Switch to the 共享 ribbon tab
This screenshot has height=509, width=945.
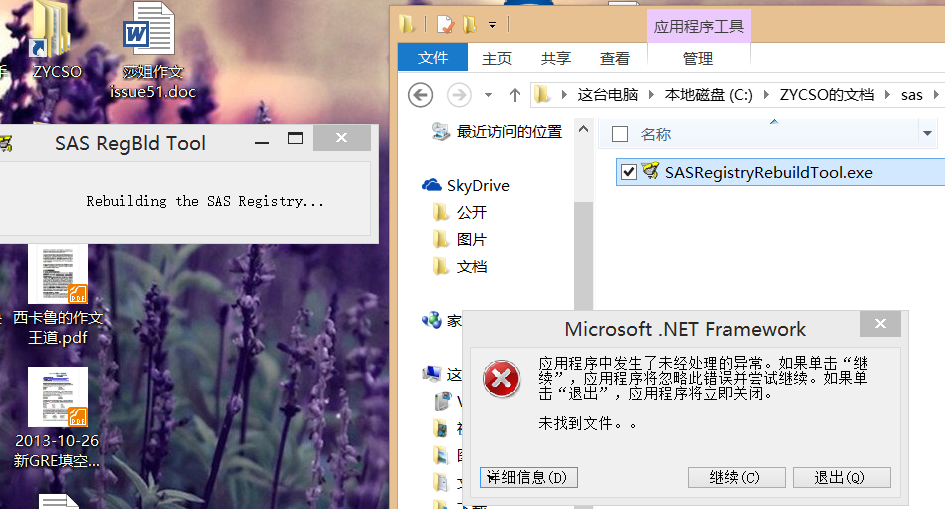coord(556,58)
